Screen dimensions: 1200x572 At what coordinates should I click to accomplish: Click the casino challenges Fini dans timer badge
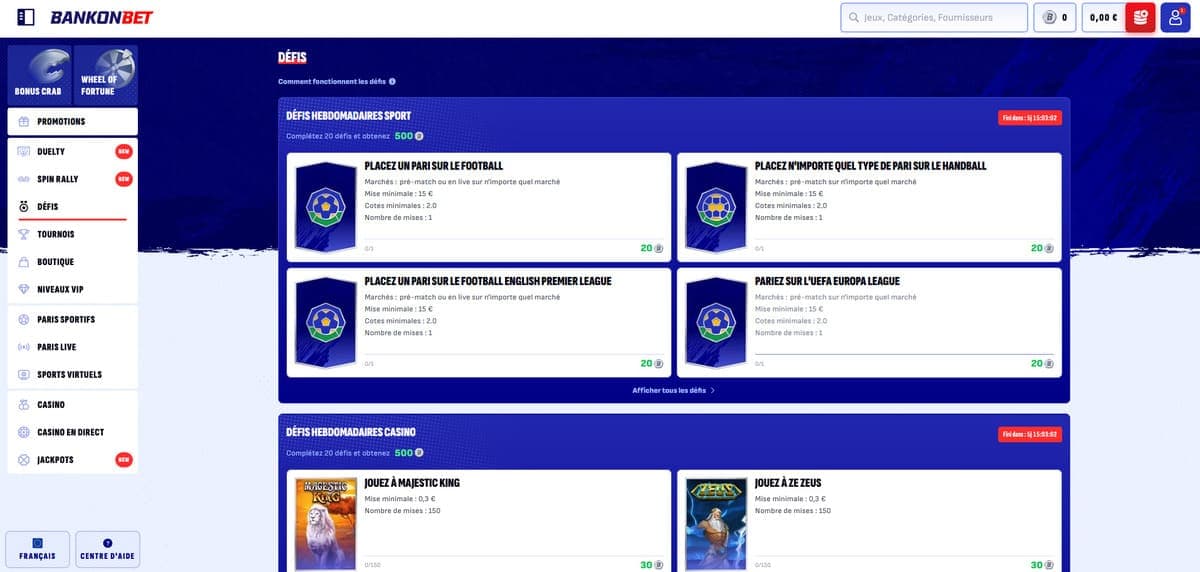point(1030,434)
